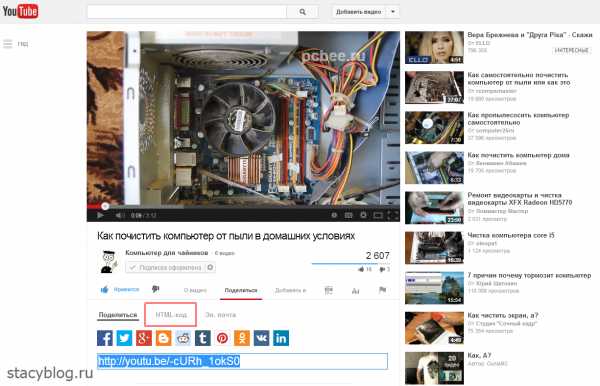
Task: Post video to Odnoklassniki icon
Action: tap(242, 338)
